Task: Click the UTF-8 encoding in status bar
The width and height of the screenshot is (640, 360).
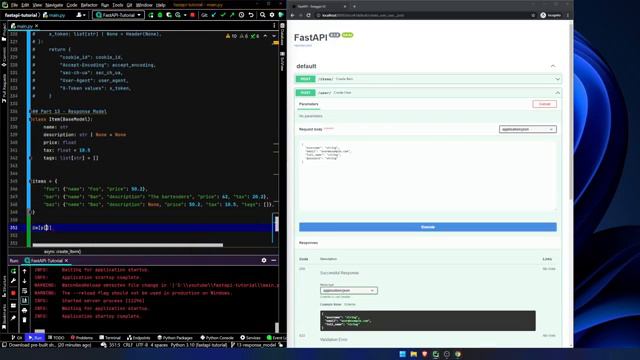Action: pyautogui.click(x=142, y=345)
